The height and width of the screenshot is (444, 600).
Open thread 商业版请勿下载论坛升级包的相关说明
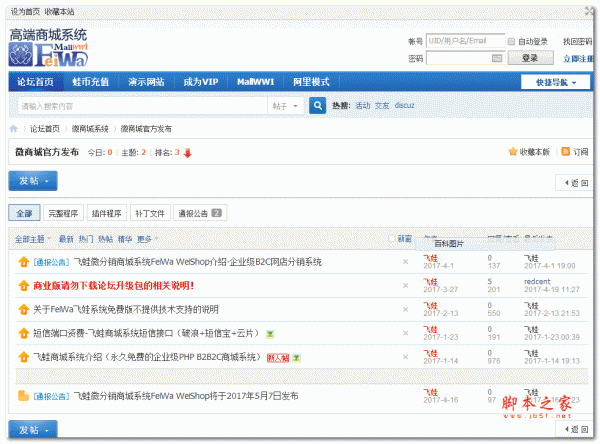point(114,286)
